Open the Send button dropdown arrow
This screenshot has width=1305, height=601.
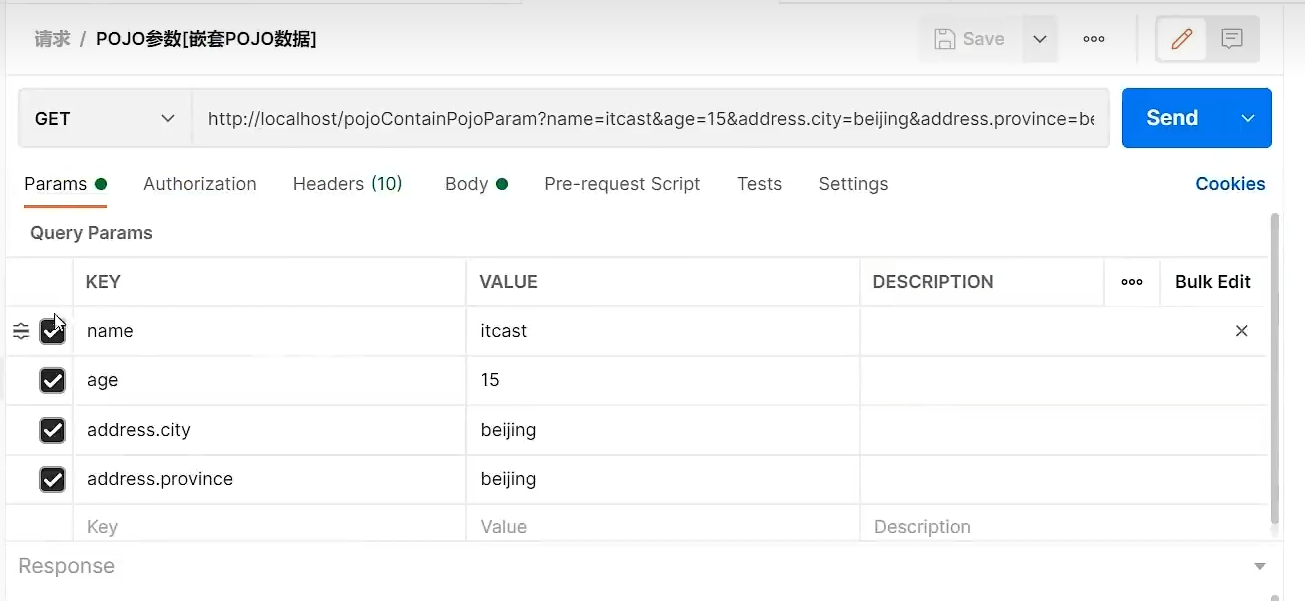1248,119
